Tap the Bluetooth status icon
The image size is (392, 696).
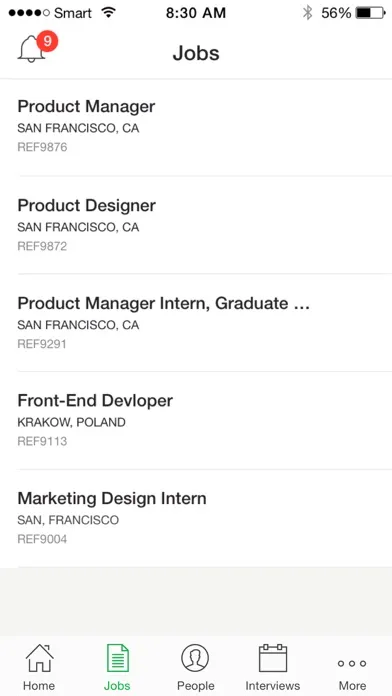pyautogui.click(x=307, y=13)
